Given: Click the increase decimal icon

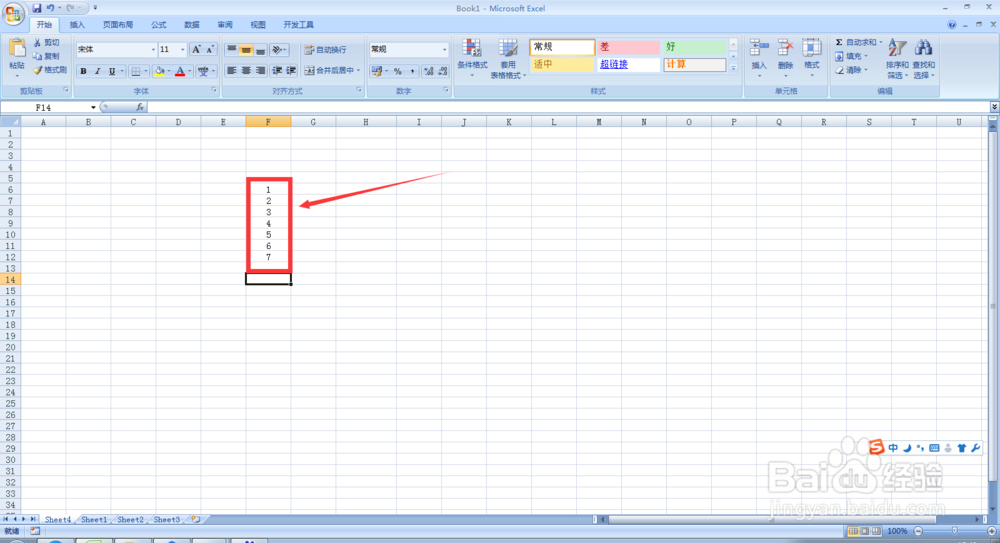Looking at the screenshot, I should coord(429,71).
